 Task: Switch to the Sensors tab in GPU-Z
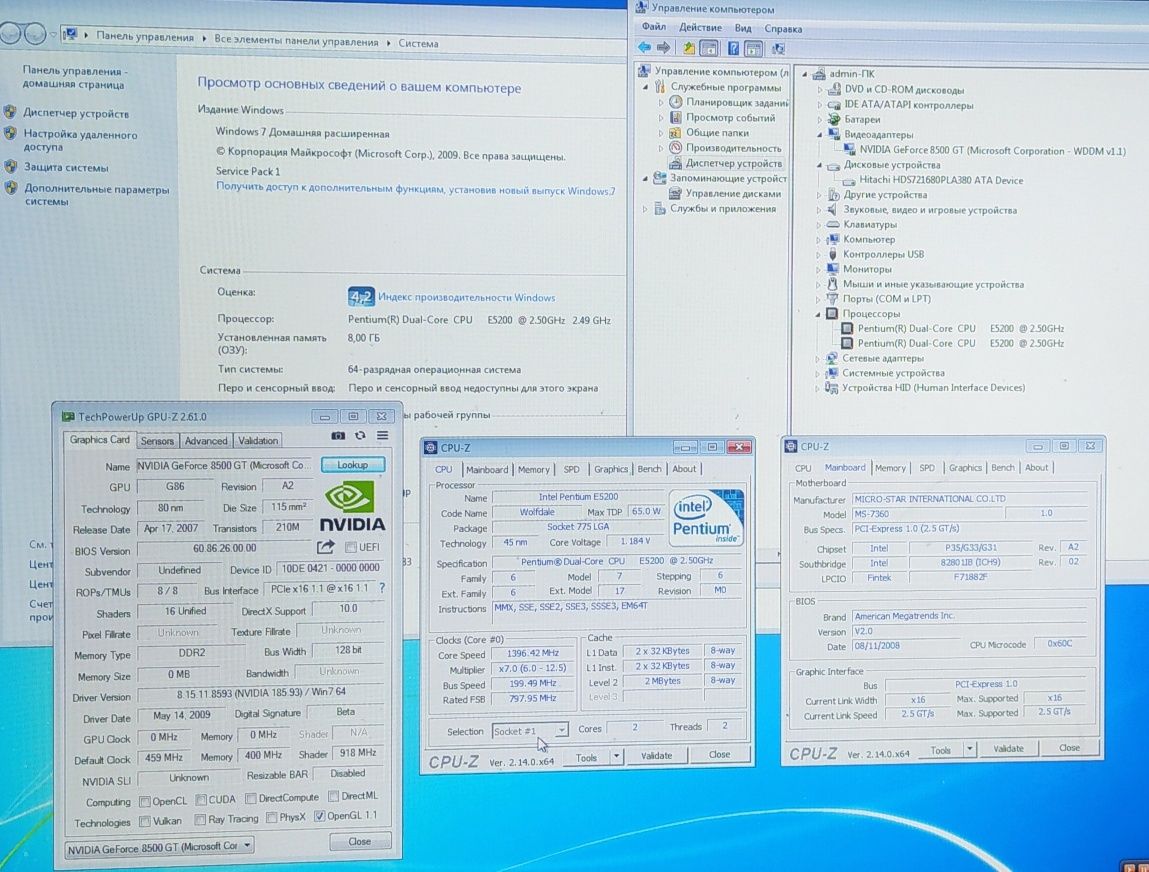pyautogui.click(x=157, y=440)
